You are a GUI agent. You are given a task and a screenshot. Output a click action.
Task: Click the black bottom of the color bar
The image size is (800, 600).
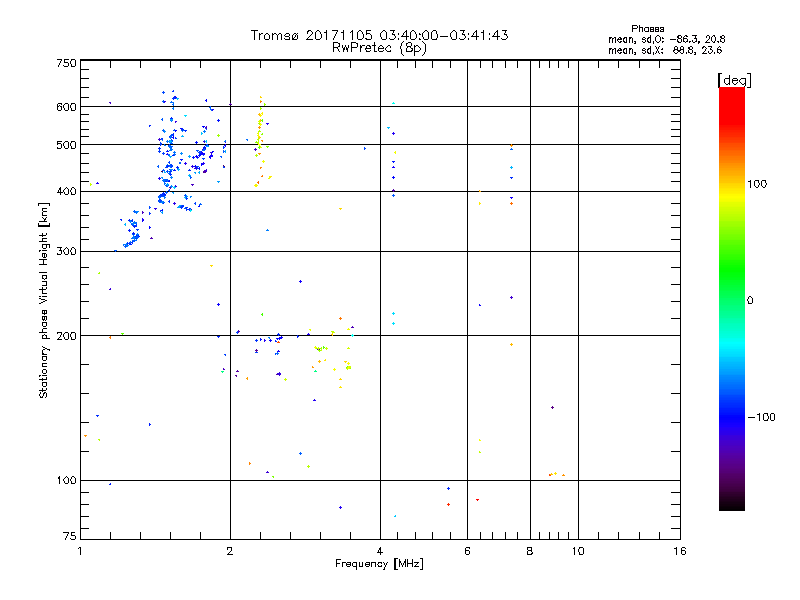[732, 503]
